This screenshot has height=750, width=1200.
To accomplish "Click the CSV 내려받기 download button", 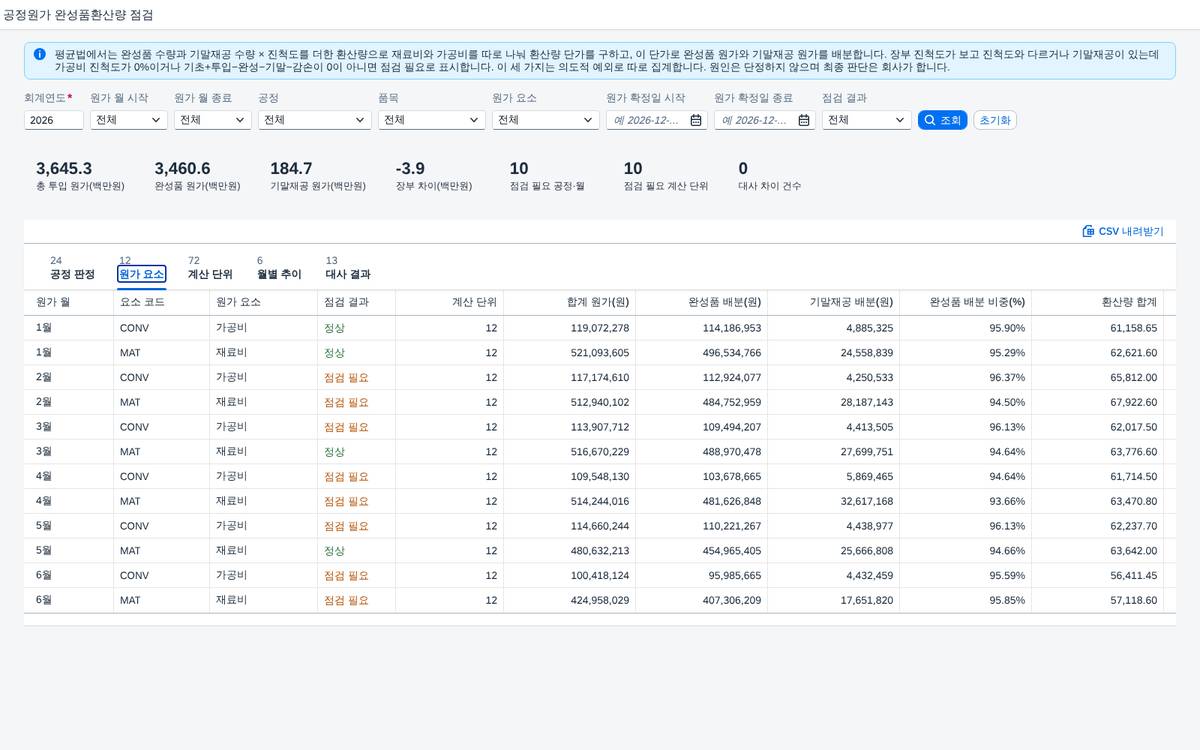I will point(1123,231).
